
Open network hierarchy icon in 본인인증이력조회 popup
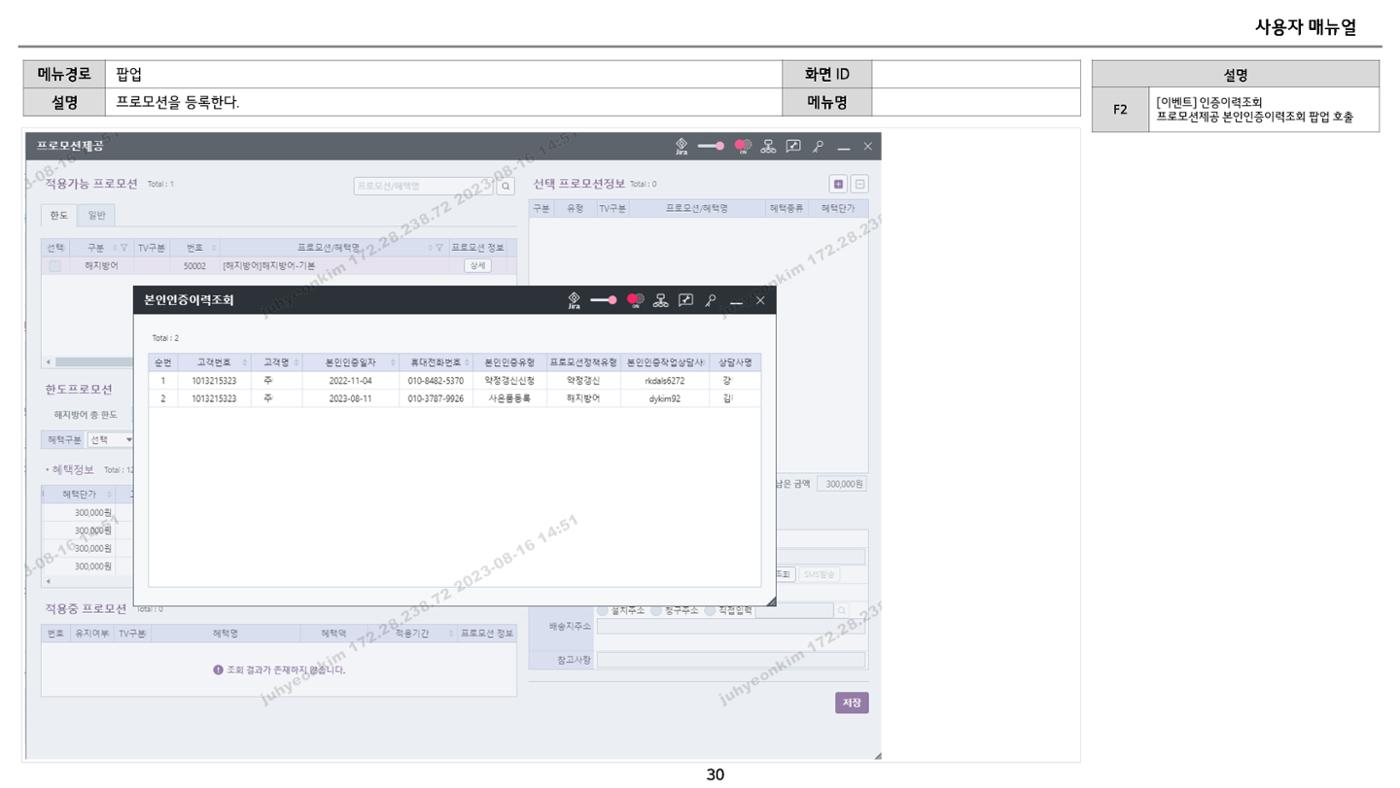661,301
